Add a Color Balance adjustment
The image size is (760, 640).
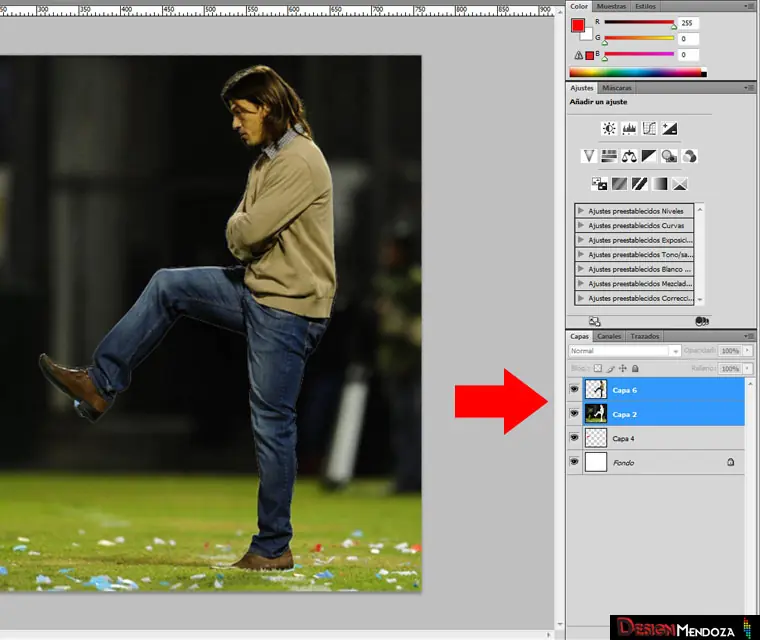pos(629,156)
